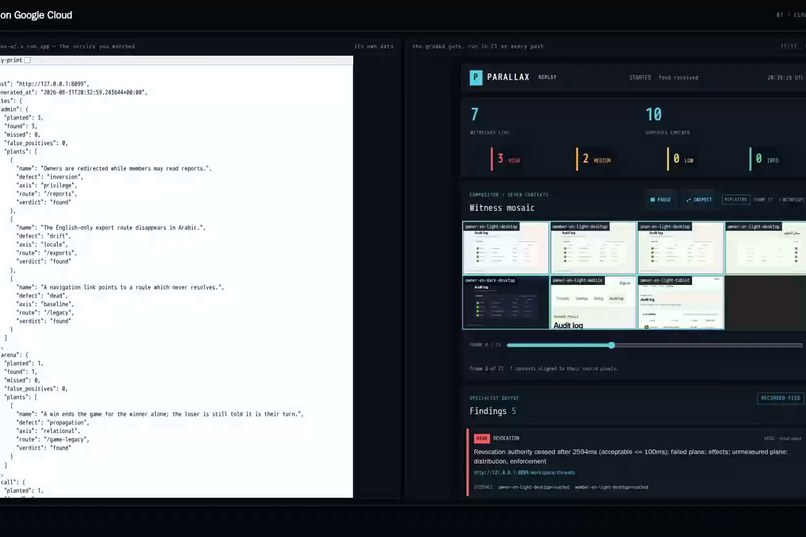Open the owner-en-light-desktop thumbnail
Screen dimensions: 806x537
[x=505, y=248]
